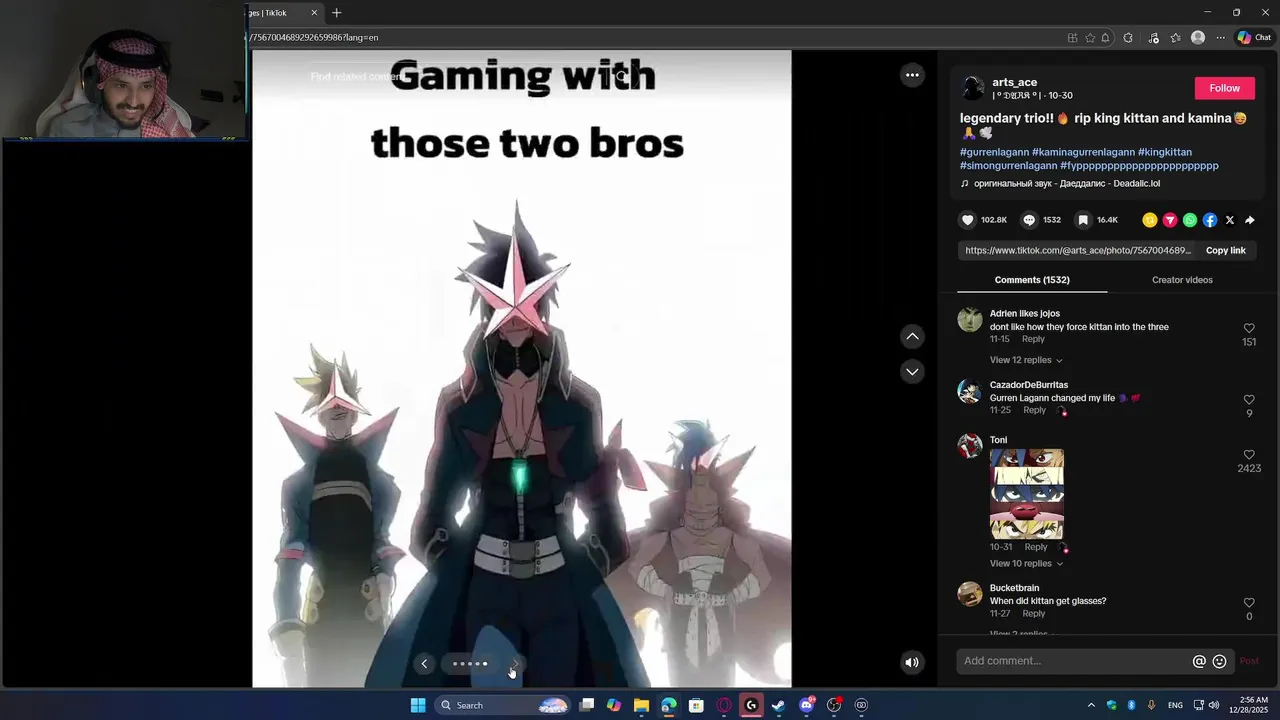The width and height of the screenshot is (1280, 720).
Task: Like Adrien likes jojos' comment
Action: point(1249,328)
